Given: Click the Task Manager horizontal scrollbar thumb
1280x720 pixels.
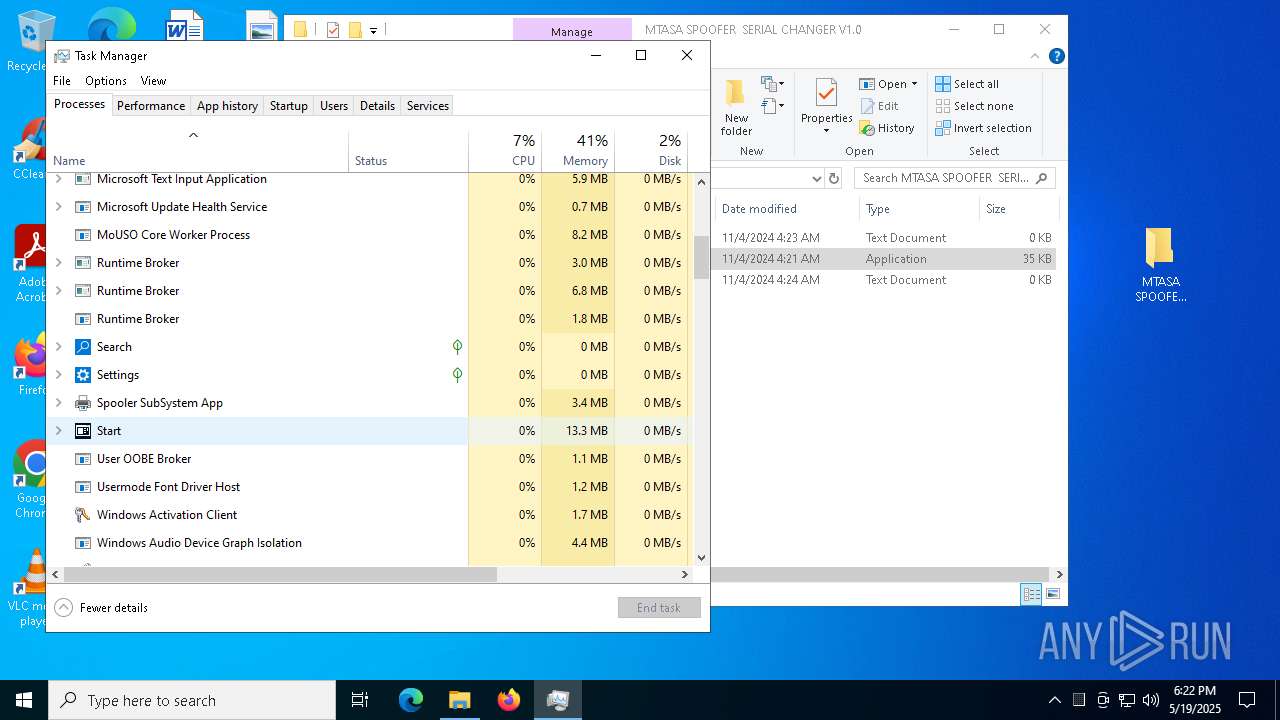Looking at the screenshot, I should (280, 575).
